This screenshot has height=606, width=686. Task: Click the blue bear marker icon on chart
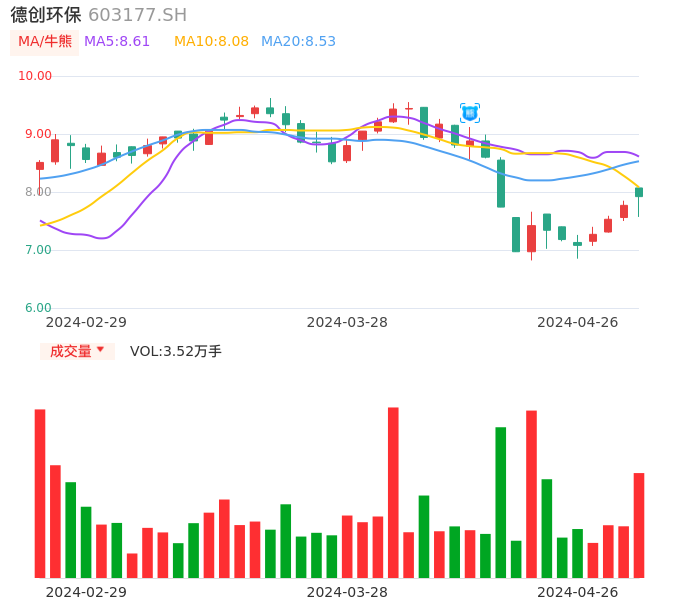click(470, 113)
